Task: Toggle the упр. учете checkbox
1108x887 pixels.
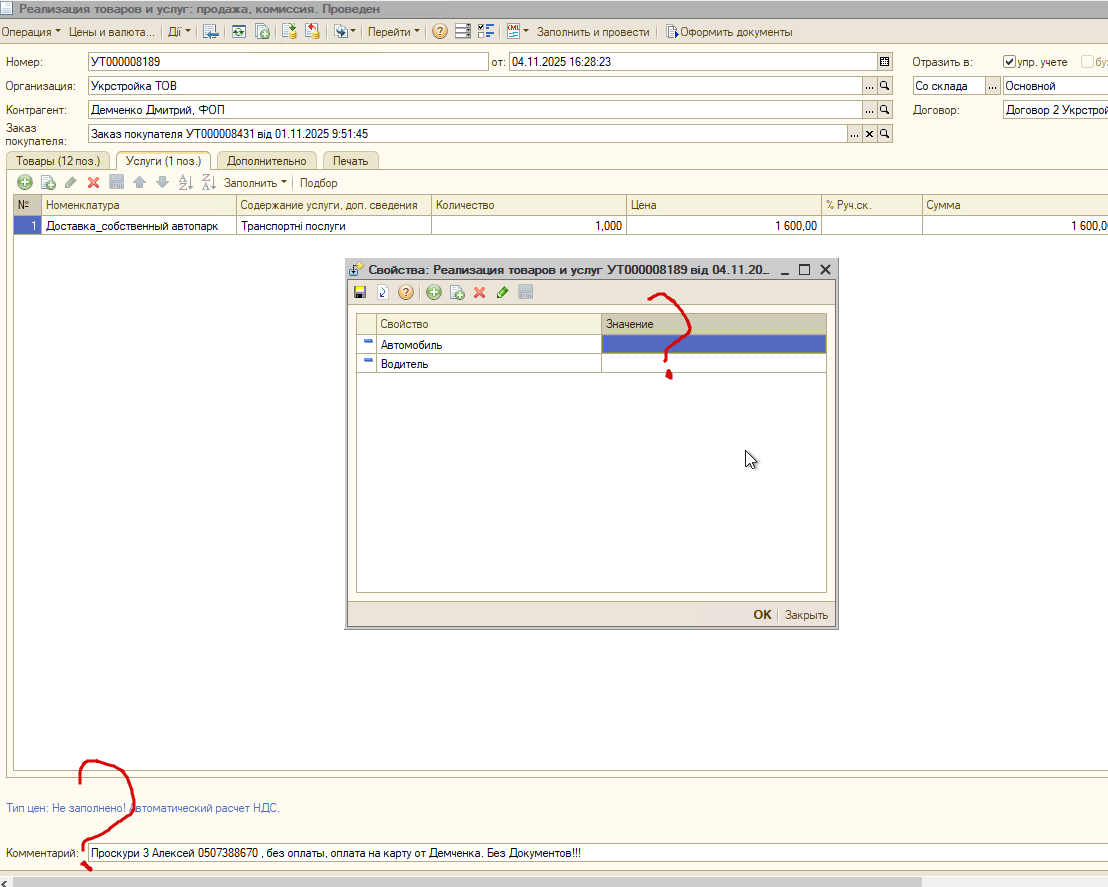Action: pos(1009,61)
